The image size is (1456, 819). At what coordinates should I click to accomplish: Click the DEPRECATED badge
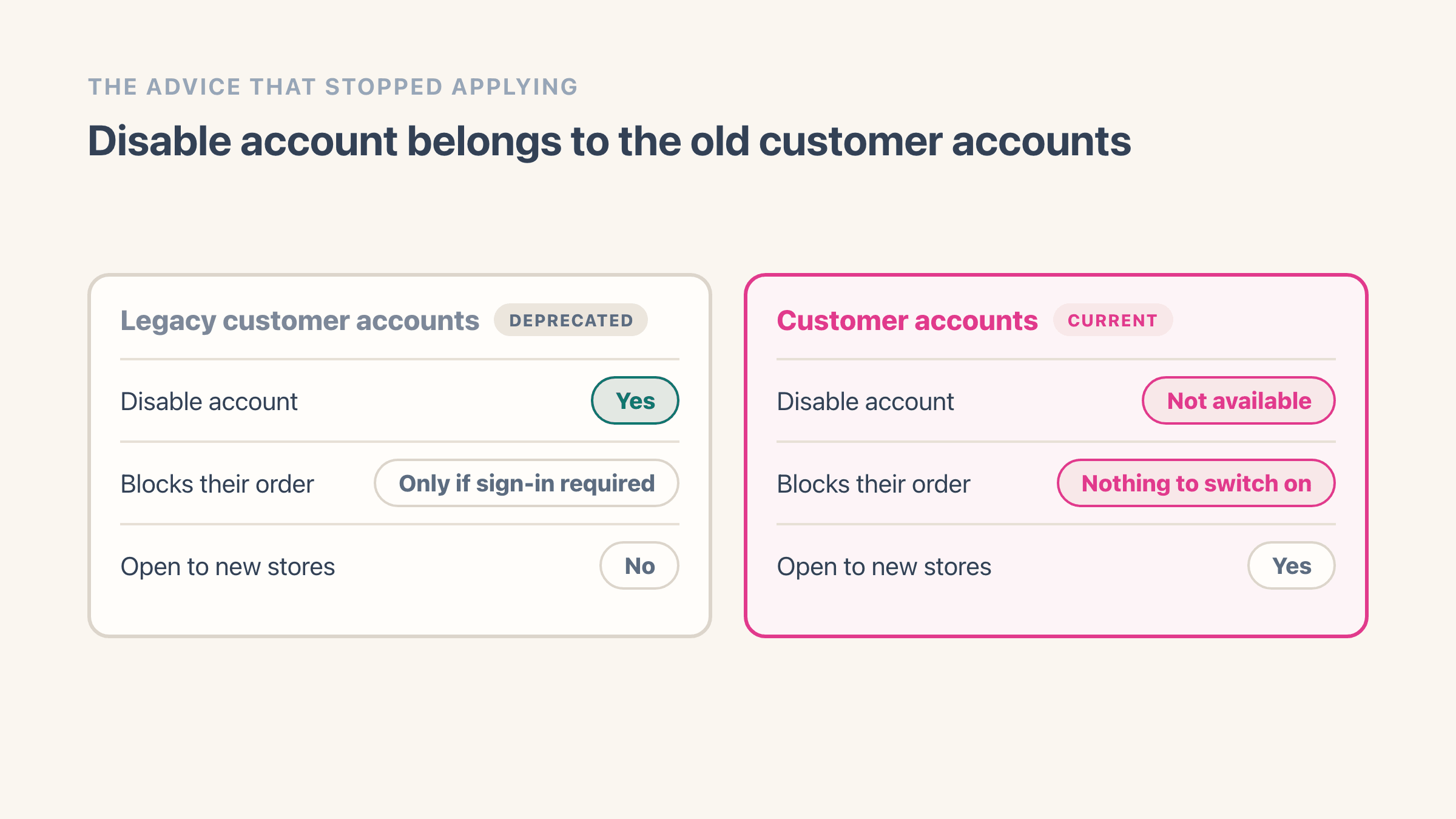(571, 320)
